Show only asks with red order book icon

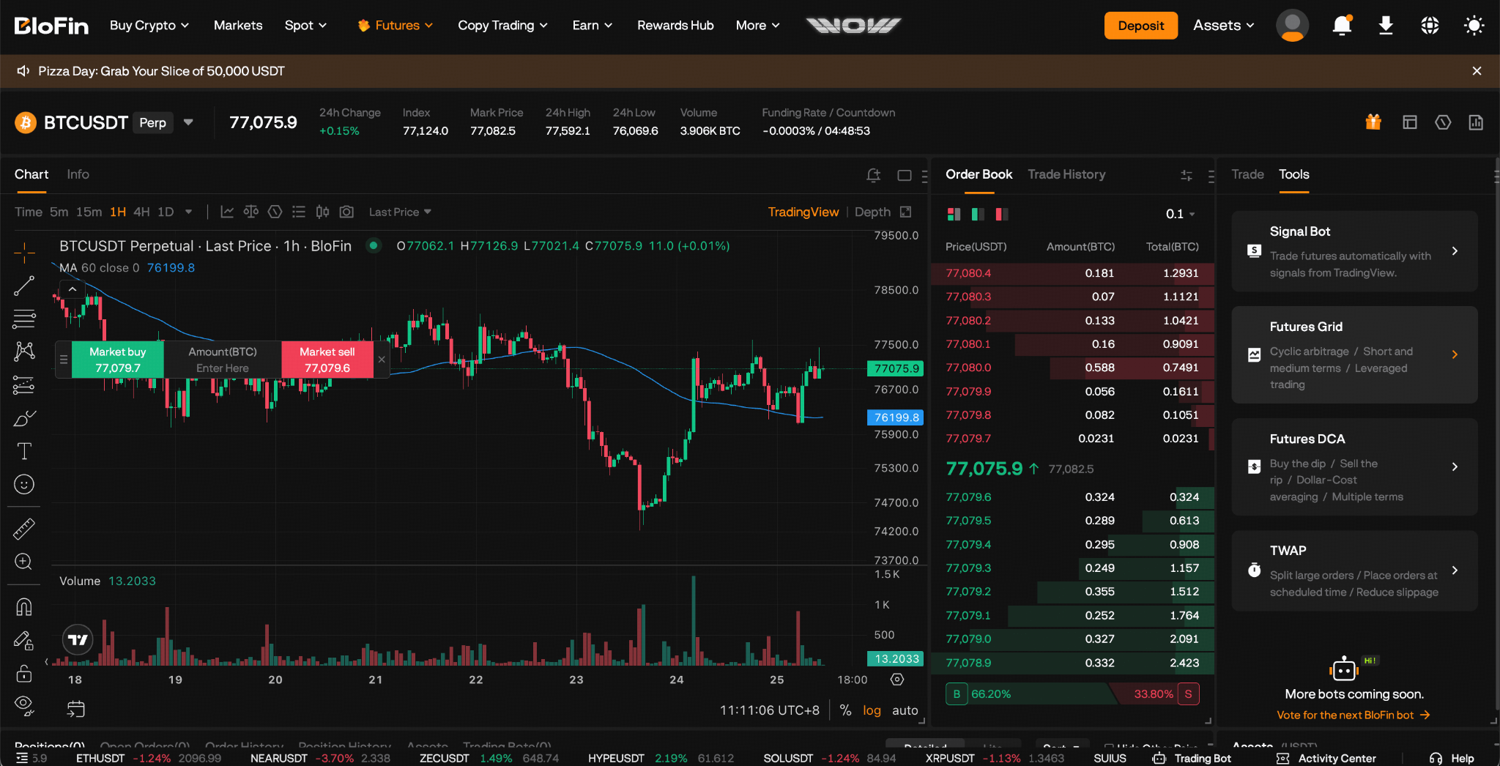pos(1002,214)
